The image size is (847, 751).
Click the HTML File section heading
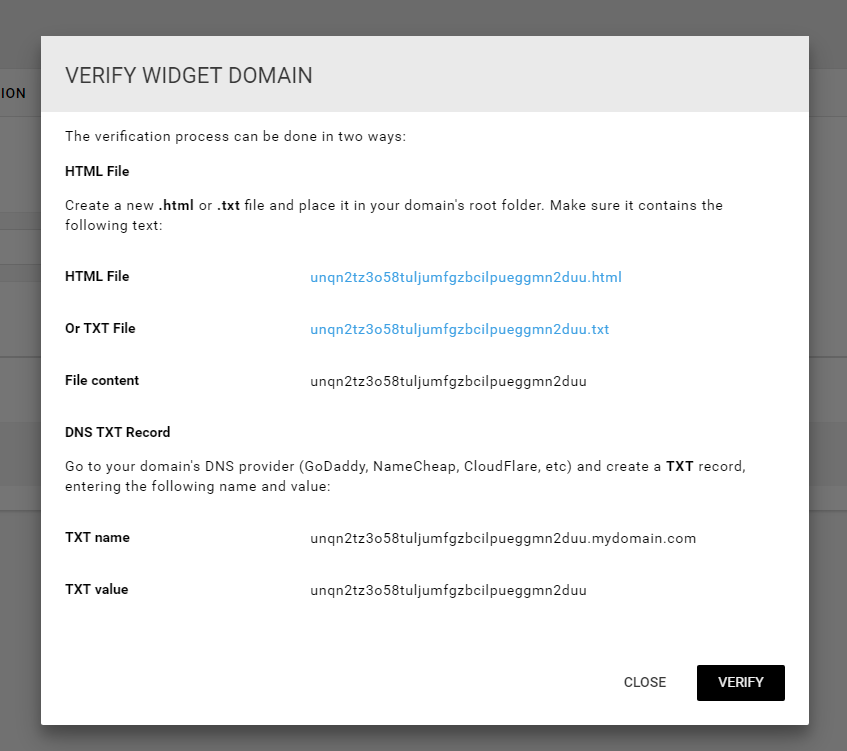97,171
